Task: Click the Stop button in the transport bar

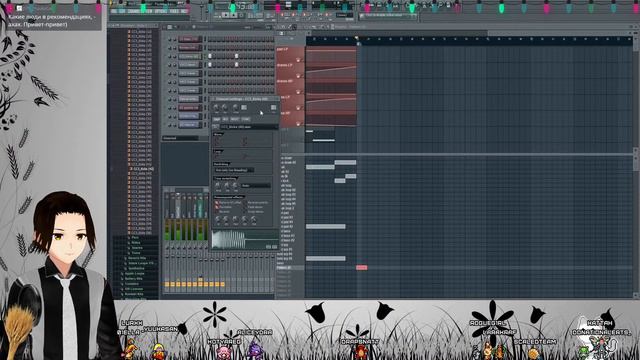Action: [x=233, y=15]
